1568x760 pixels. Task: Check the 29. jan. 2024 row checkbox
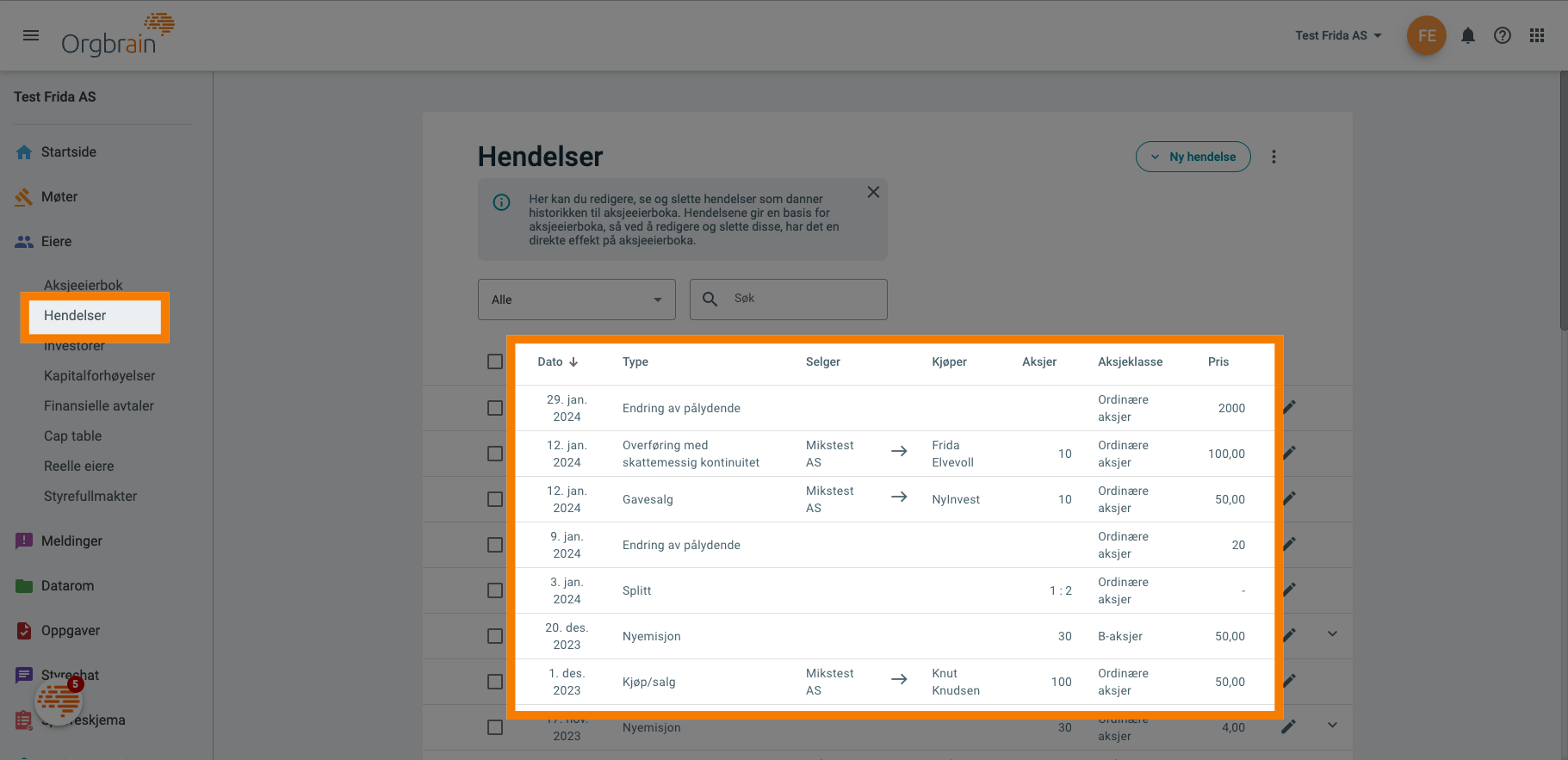495,408
